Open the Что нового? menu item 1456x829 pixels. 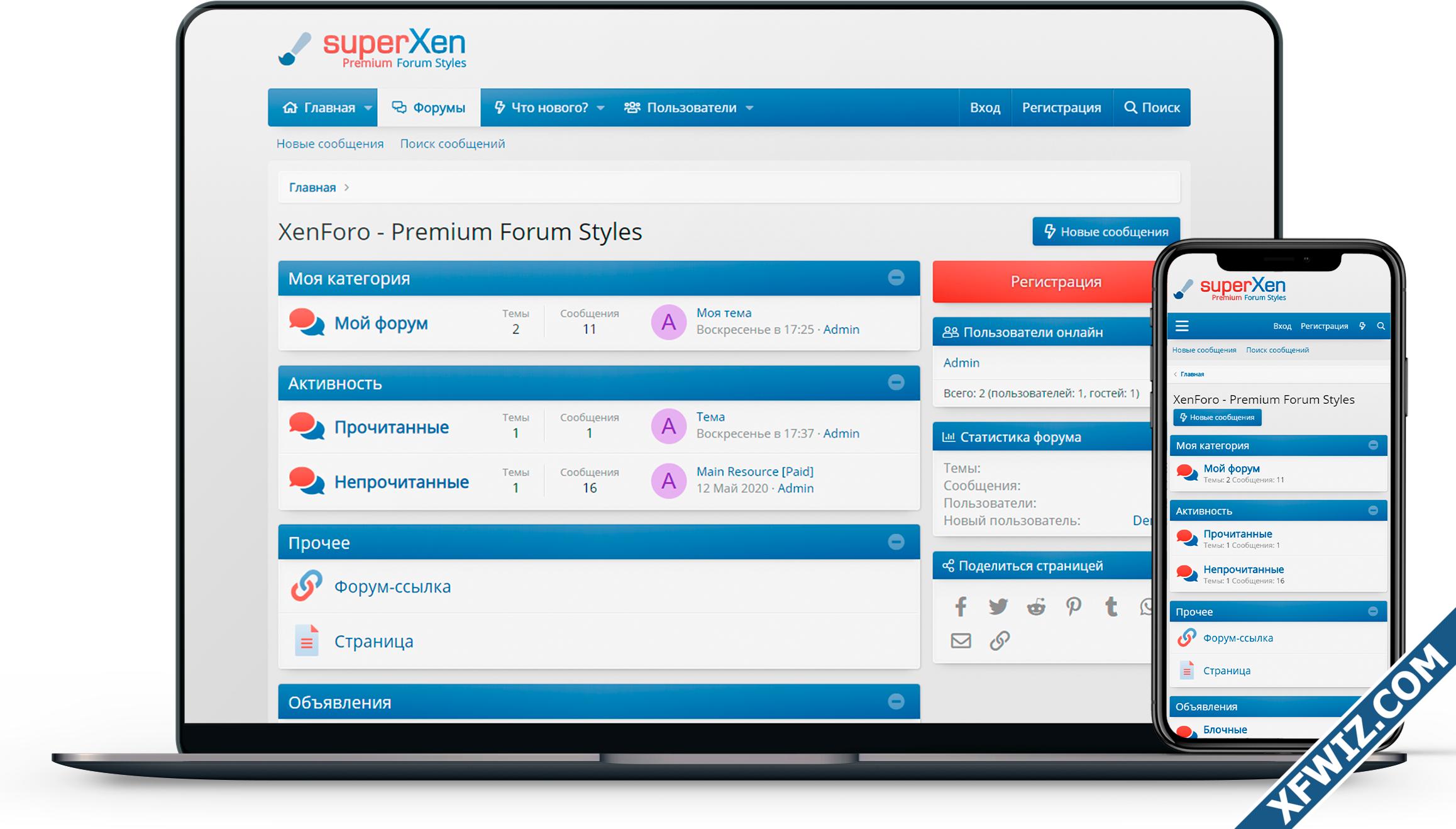(x=541, y=108)
